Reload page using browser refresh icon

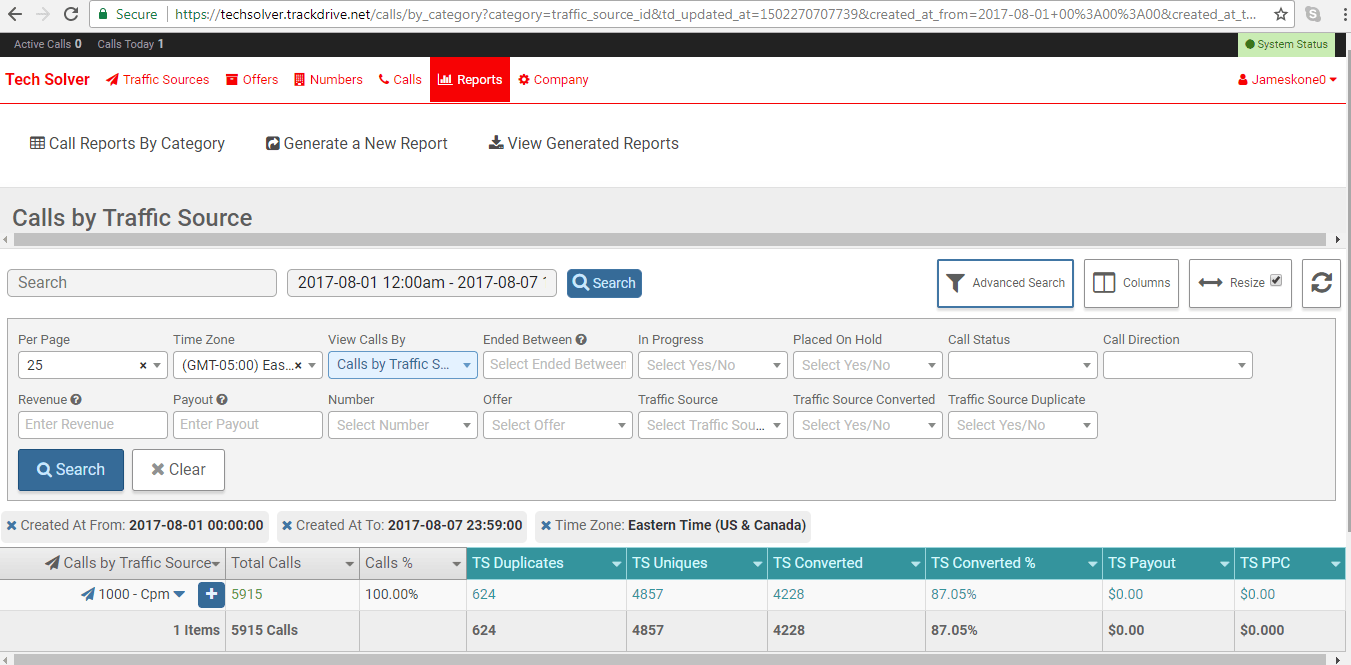pos(70,14)
